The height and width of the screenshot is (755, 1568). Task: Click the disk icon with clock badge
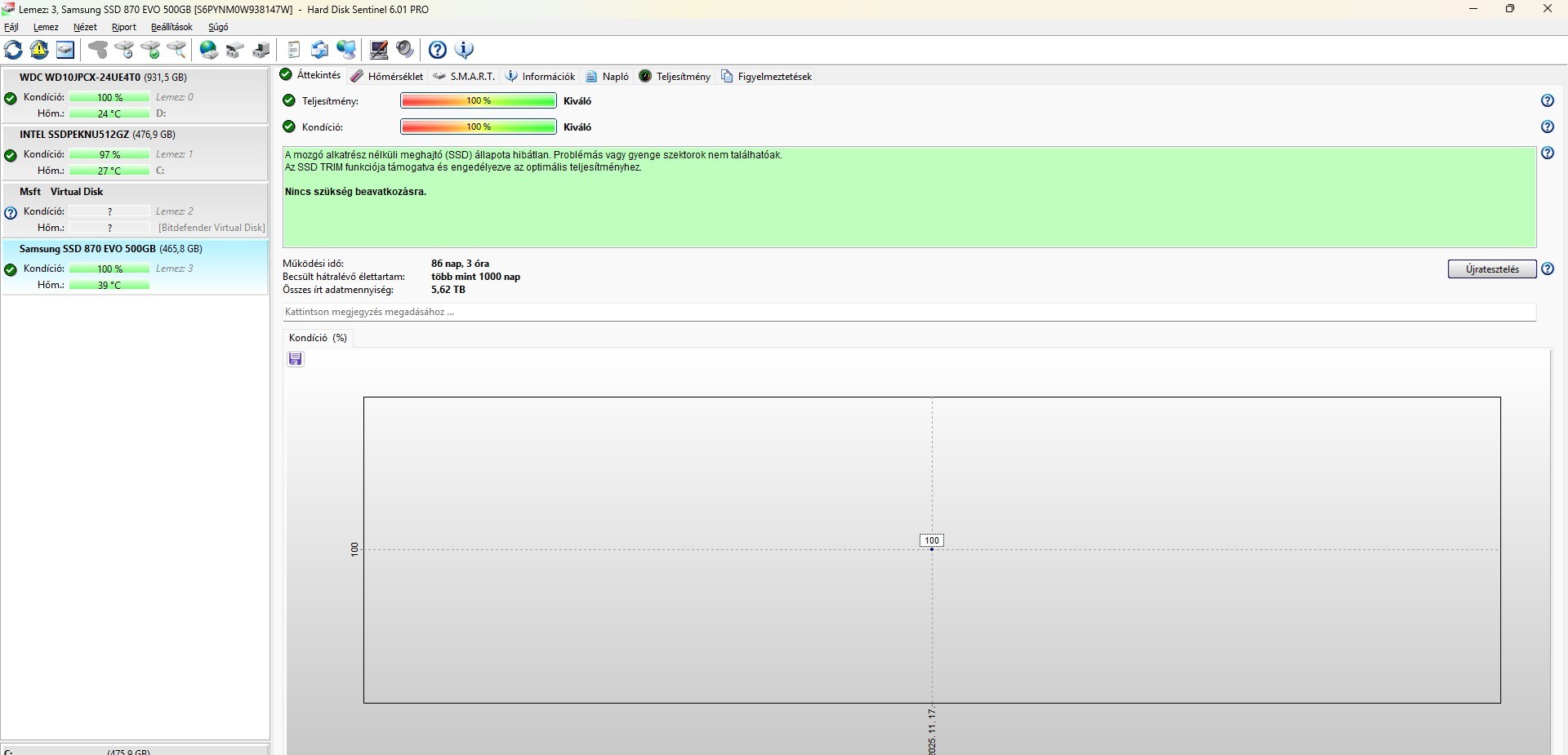[124, 50]
